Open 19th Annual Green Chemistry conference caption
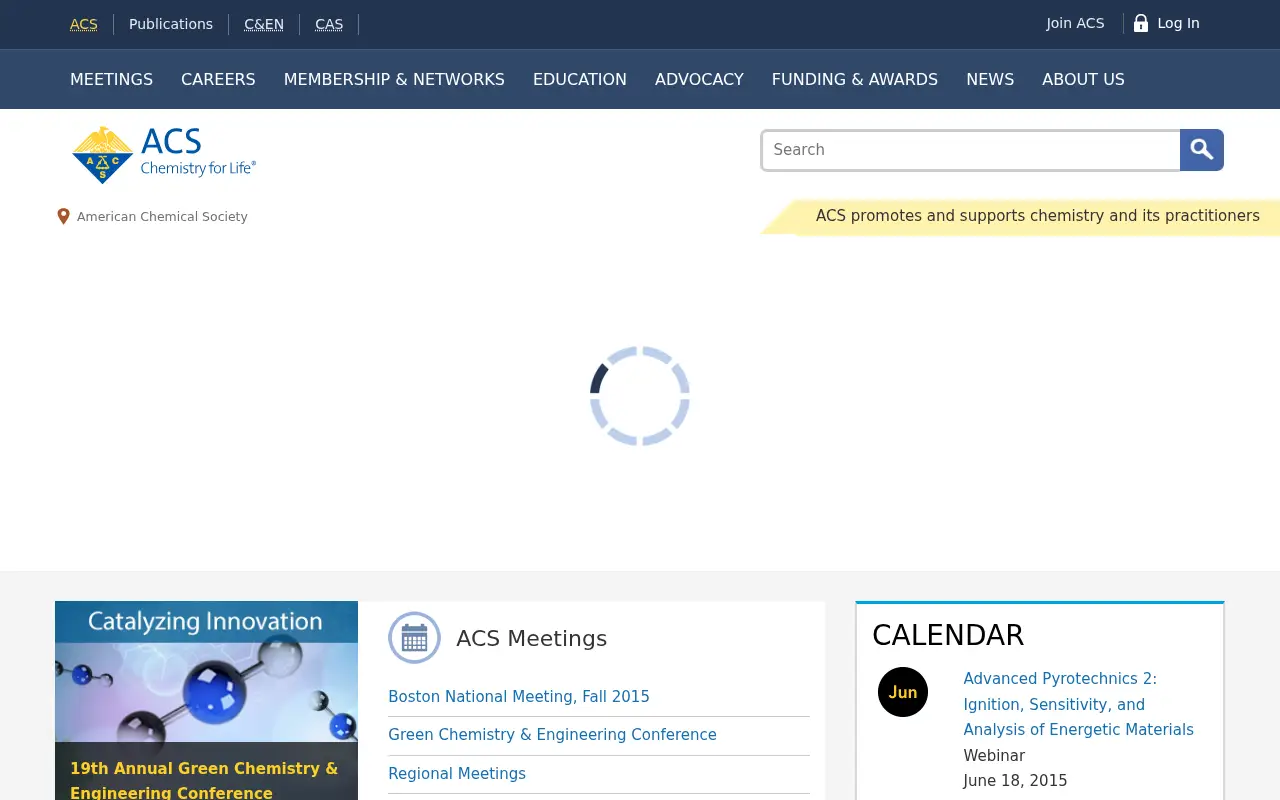The width and height of the screenshot is (1280, 800). click(204, 780)
